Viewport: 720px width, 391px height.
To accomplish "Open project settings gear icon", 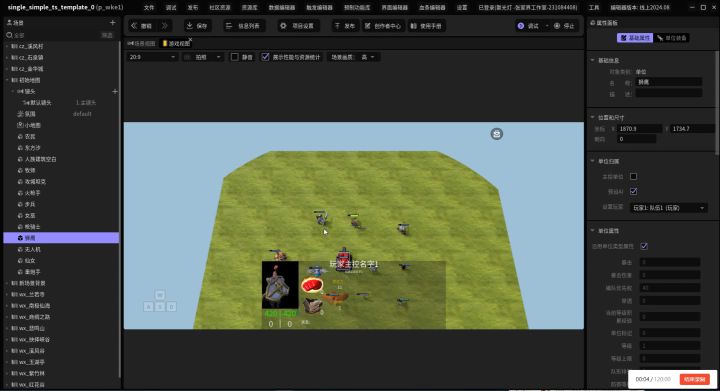I will (283, 26).
